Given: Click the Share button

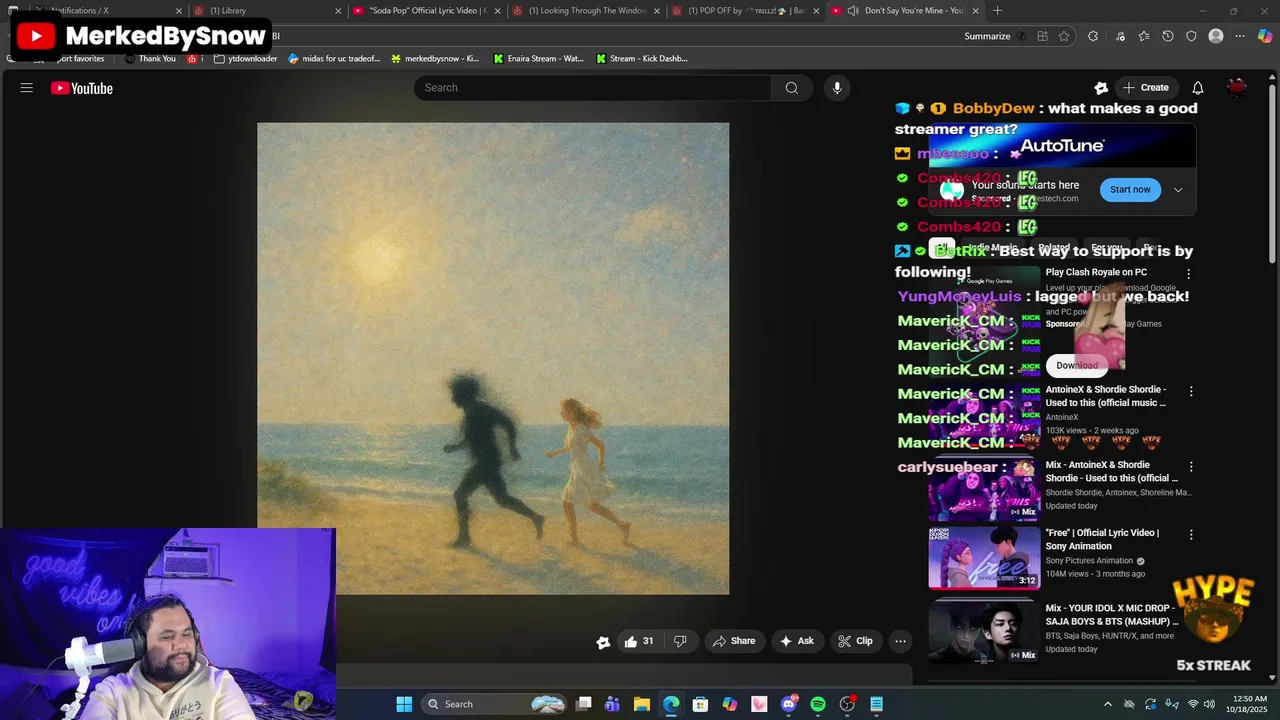Looking at the screenshot, I should tap(733, 641).
